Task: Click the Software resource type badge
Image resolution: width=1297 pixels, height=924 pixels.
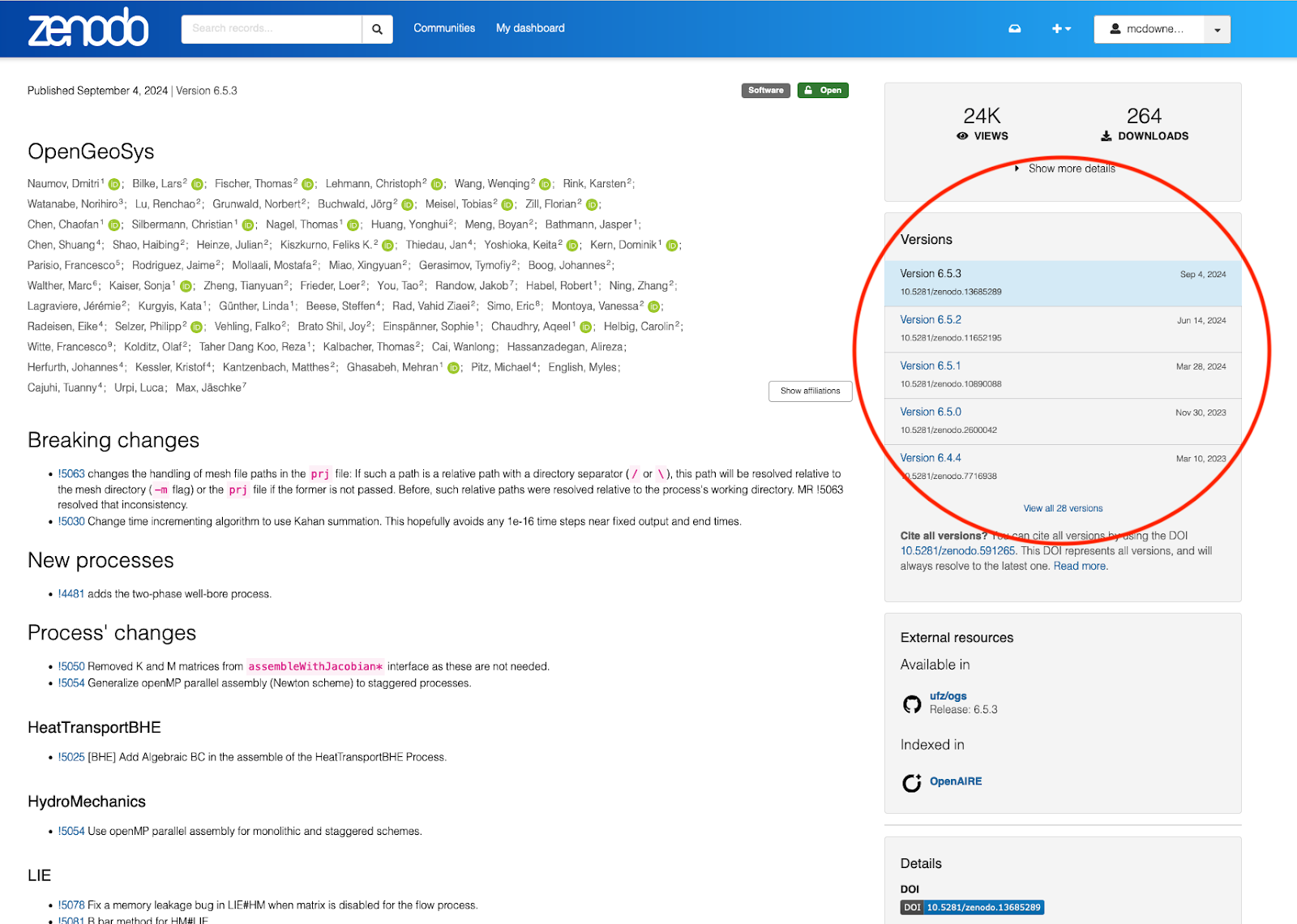Action: pyautogui.click(x=766, y=90)
